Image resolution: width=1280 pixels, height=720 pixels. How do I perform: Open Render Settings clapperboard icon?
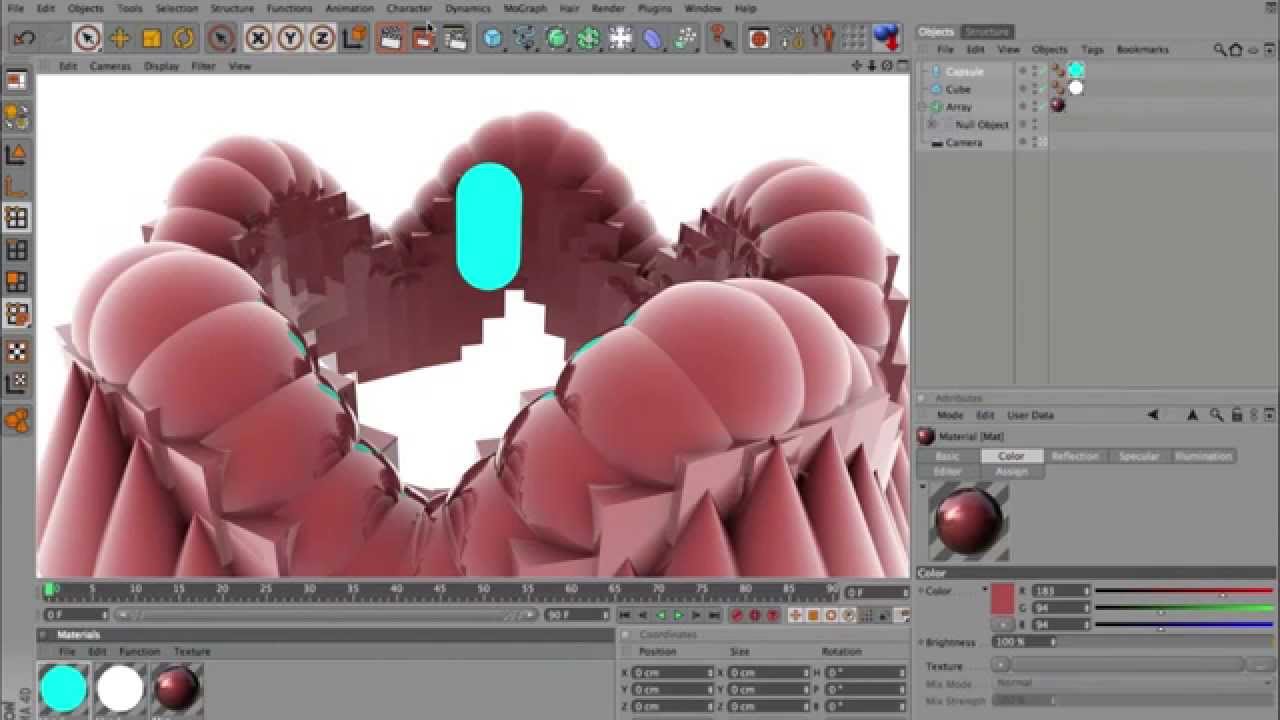coord(455,39)
